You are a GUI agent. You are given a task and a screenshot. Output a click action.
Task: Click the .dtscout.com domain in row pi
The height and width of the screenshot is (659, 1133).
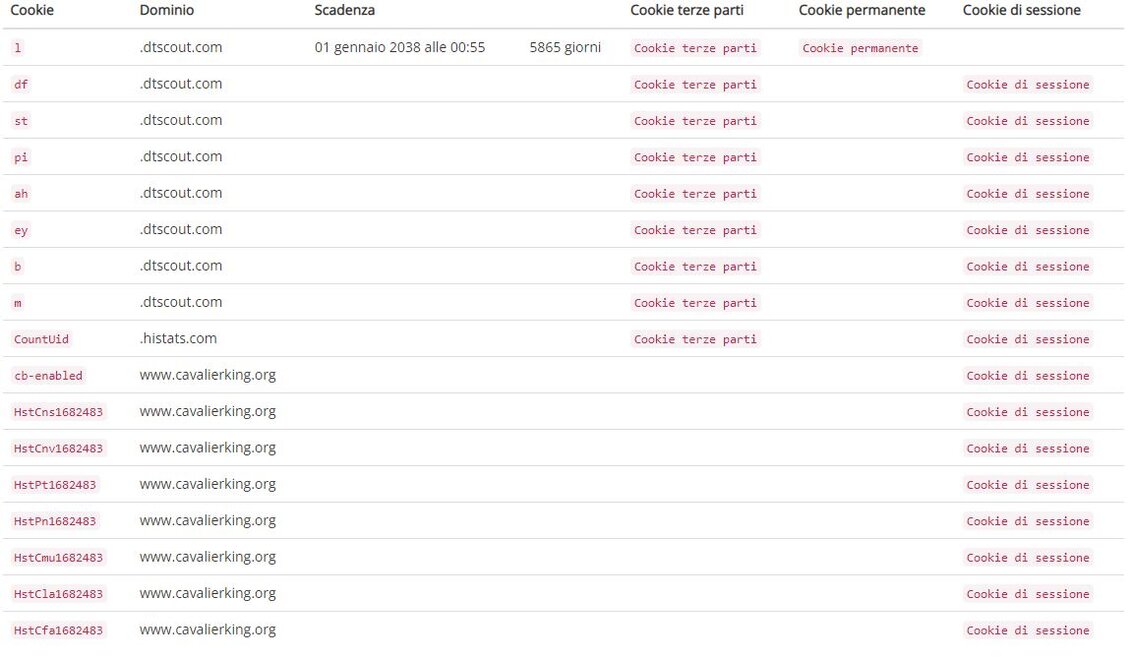(181, 156)
